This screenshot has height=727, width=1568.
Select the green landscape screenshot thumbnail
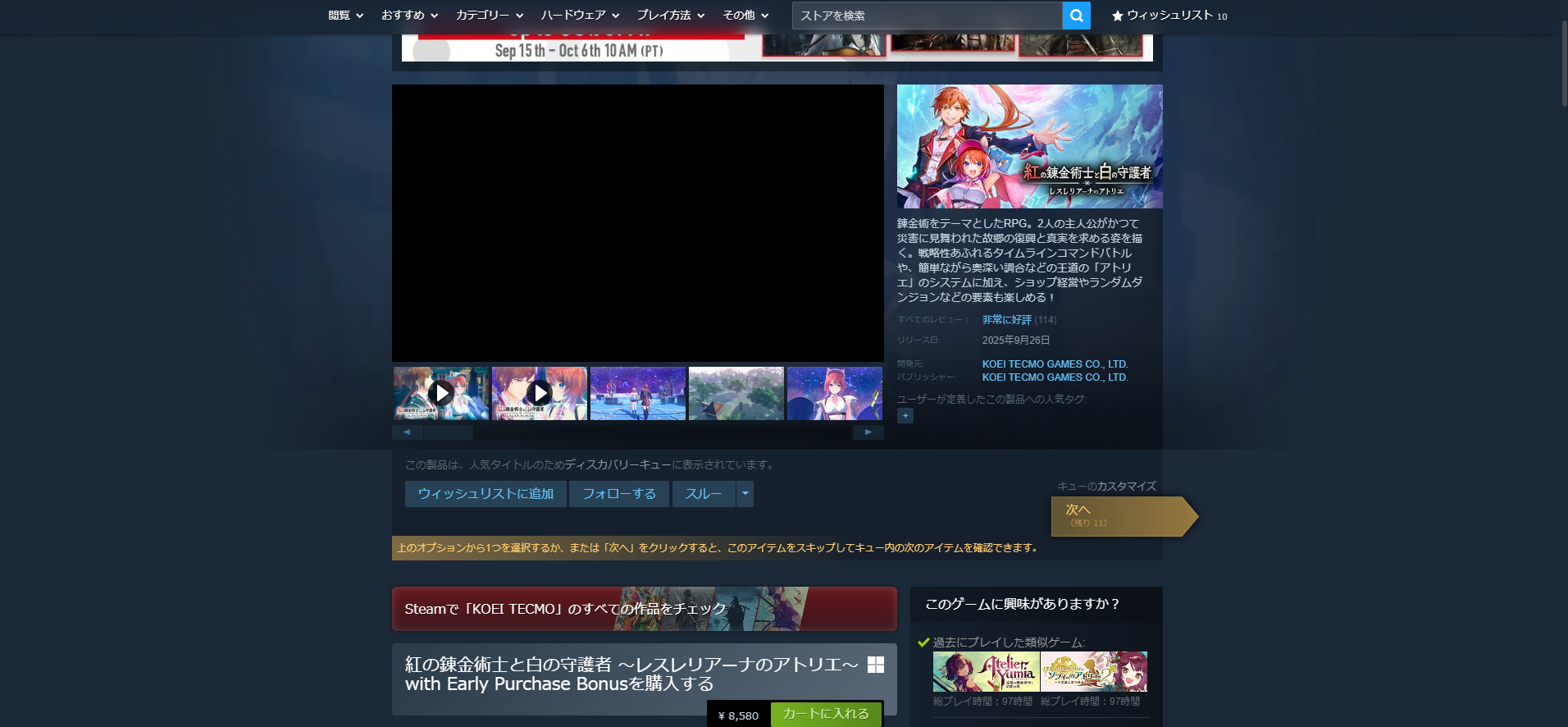[x=736, y=393]
